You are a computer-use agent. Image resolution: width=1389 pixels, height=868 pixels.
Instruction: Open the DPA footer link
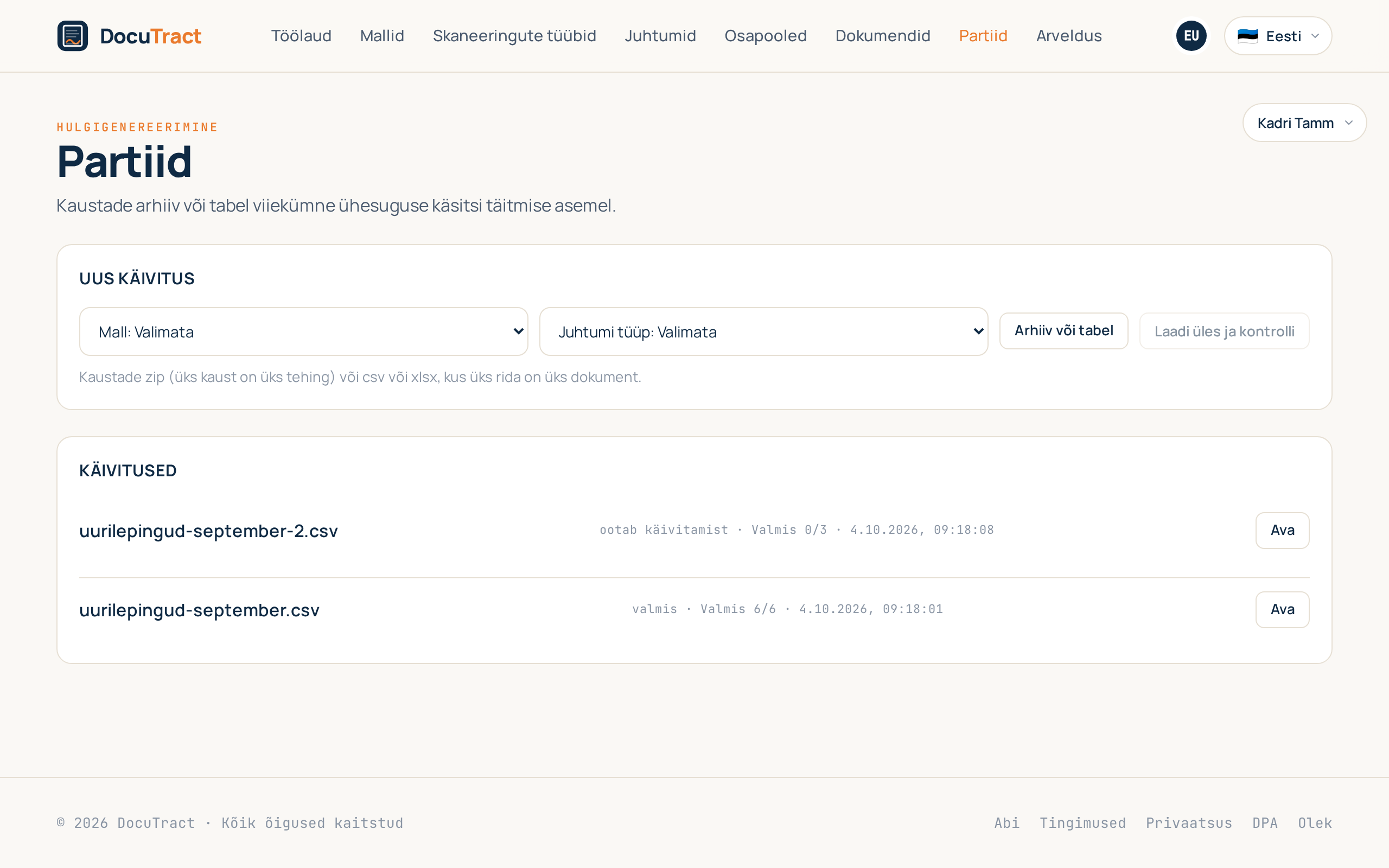[x=1265, y=822]
